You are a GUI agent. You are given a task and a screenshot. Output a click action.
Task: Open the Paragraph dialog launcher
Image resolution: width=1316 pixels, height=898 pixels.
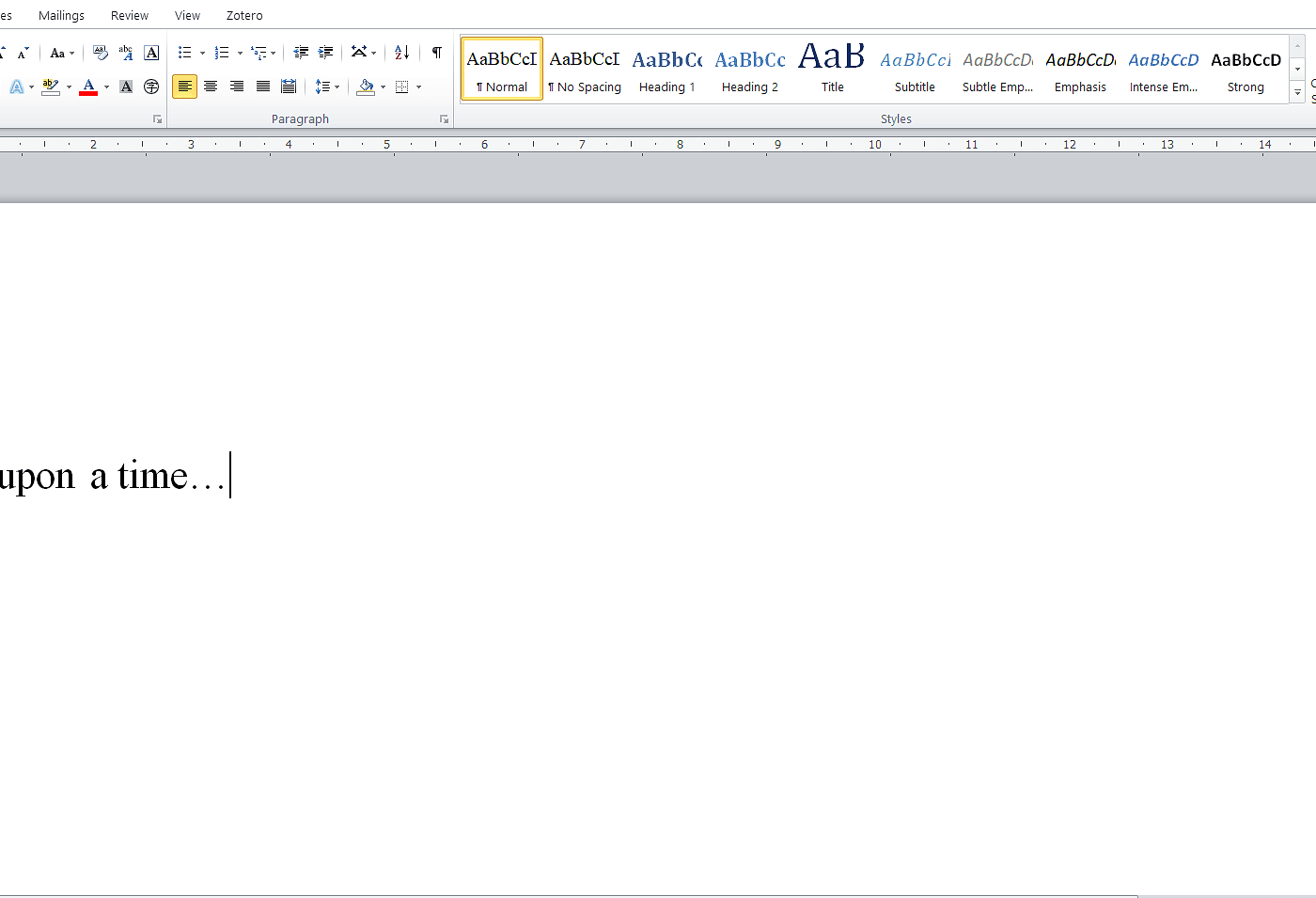[x=444, y=119]
